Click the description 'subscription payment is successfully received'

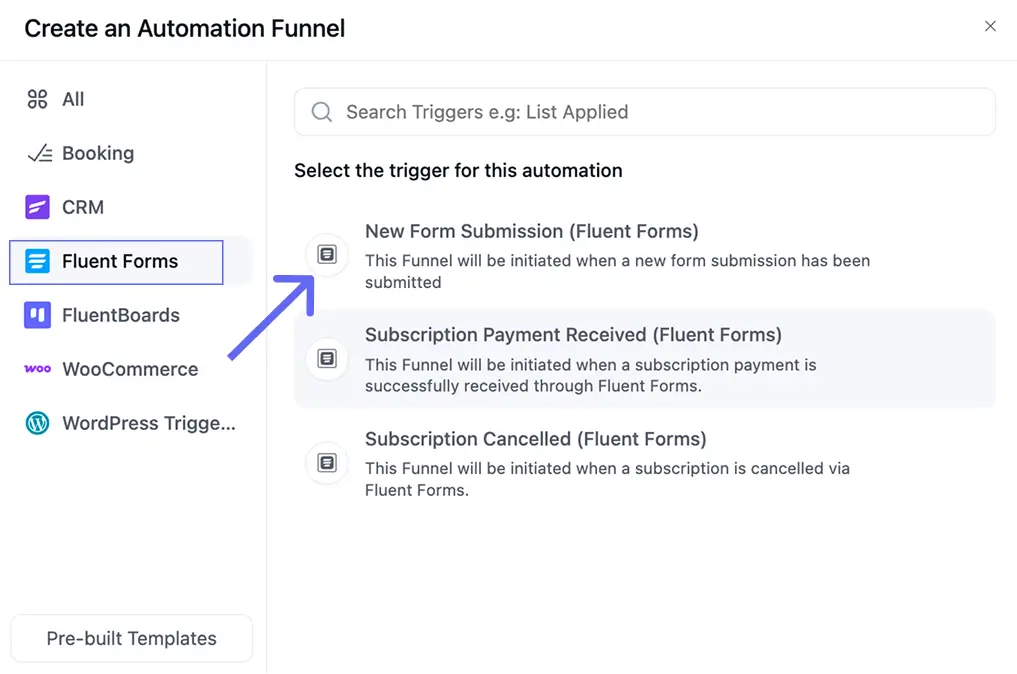coord(591,375)
